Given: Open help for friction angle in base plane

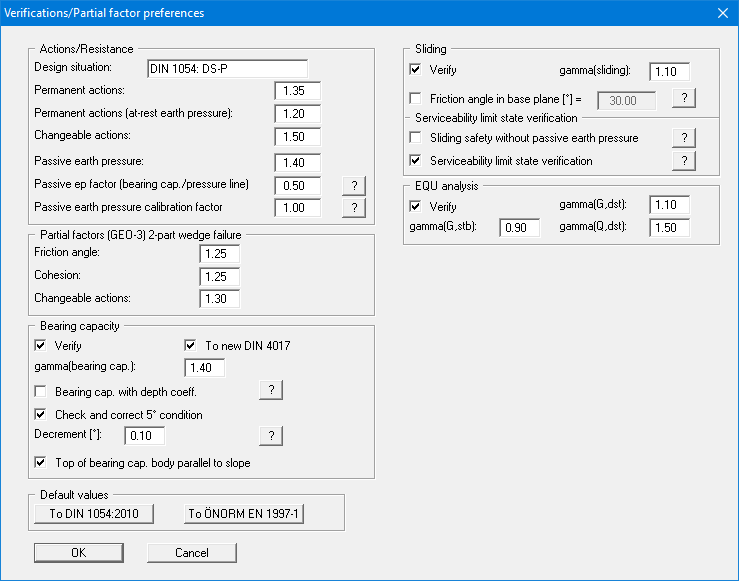Looking at the screenshot, I should click(x=682, y=98).
